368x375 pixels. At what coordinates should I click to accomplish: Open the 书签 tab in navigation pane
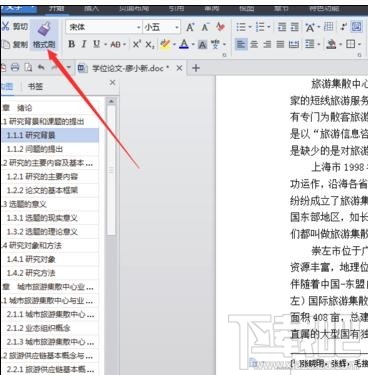35,87
